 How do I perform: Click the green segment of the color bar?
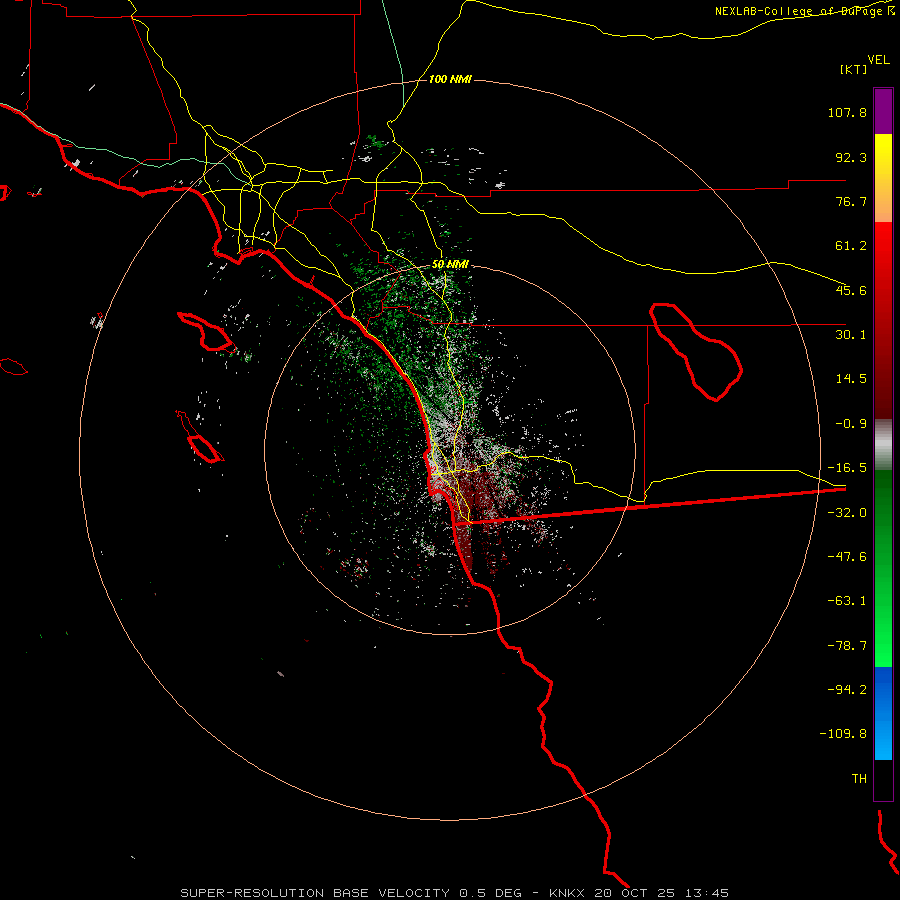(883, 568)
